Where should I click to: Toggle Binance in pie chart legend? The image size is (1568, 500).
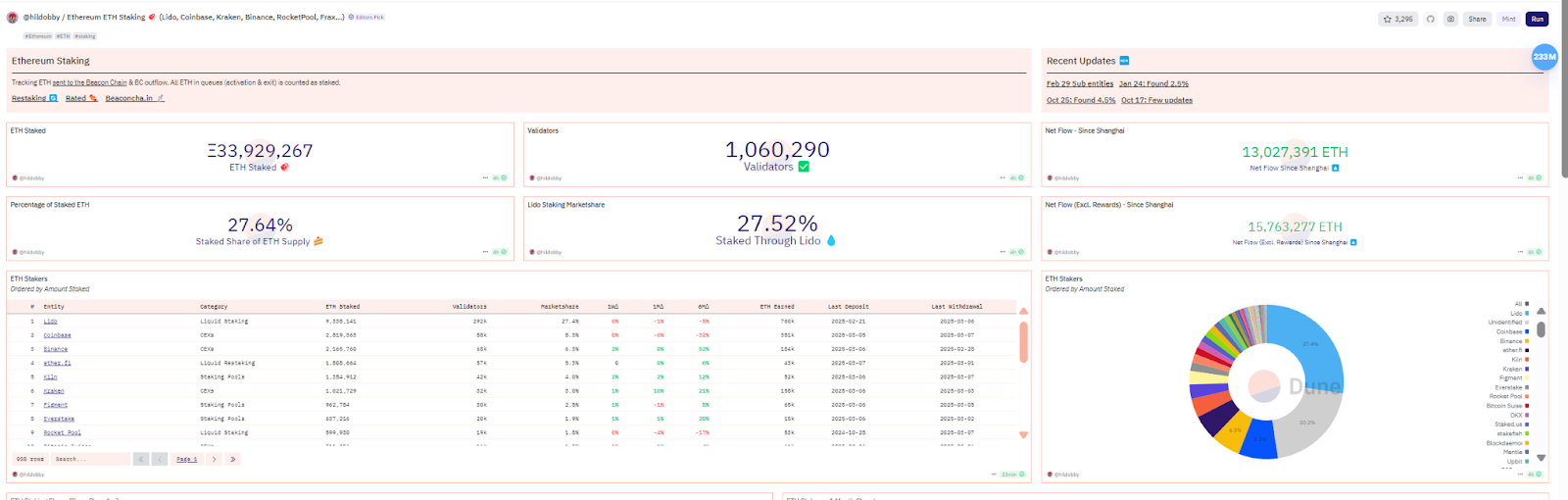pos(1514,341)
